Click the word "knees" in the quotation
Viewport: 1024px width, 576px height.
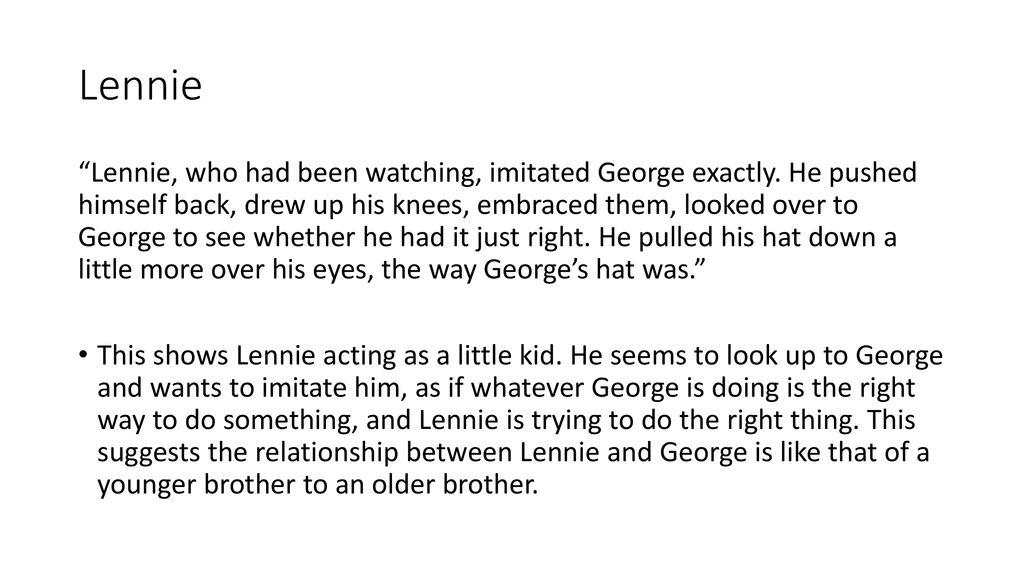[x=431, y=205]
